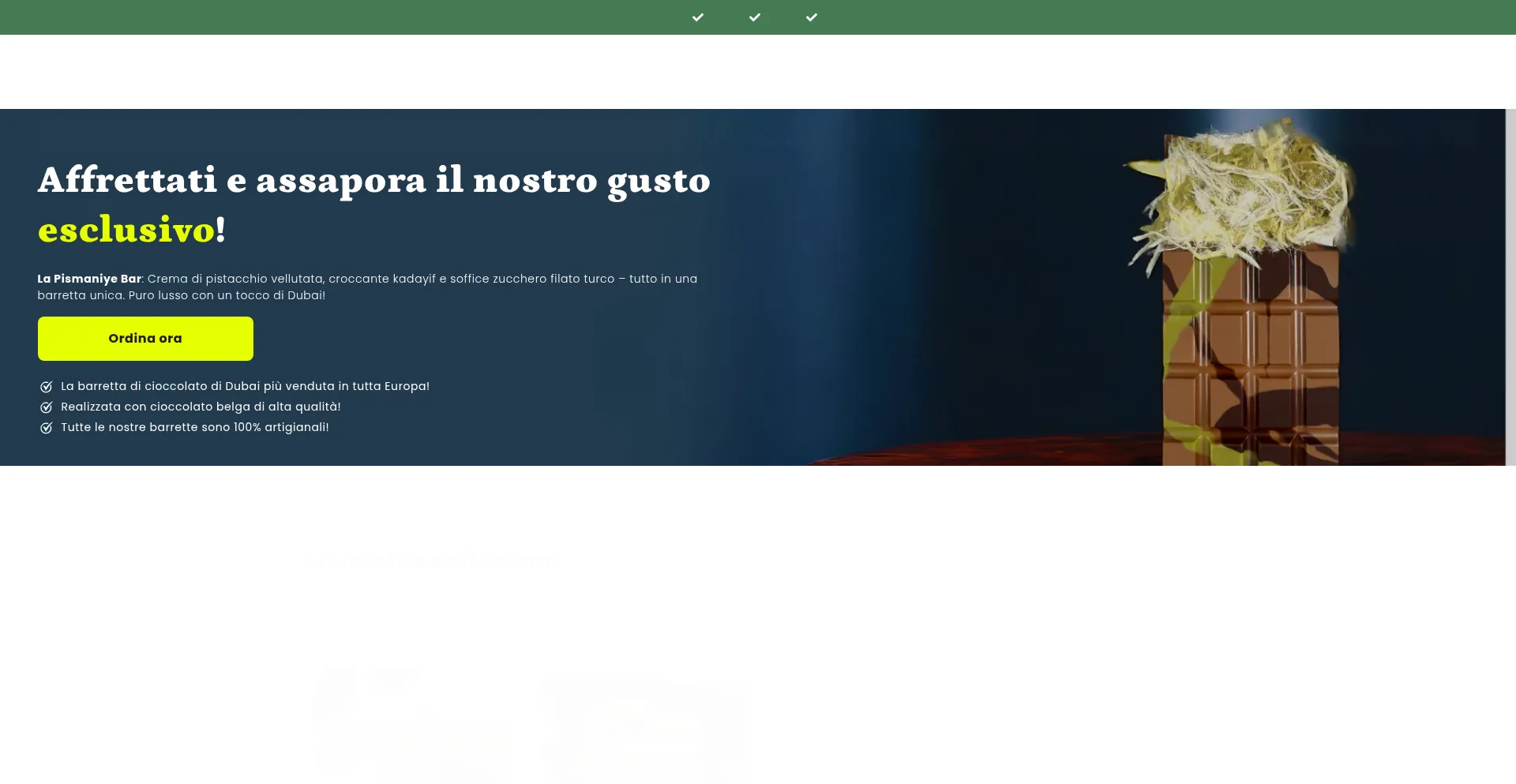Click the faded right product thumbnail below banner

point(641,726)
